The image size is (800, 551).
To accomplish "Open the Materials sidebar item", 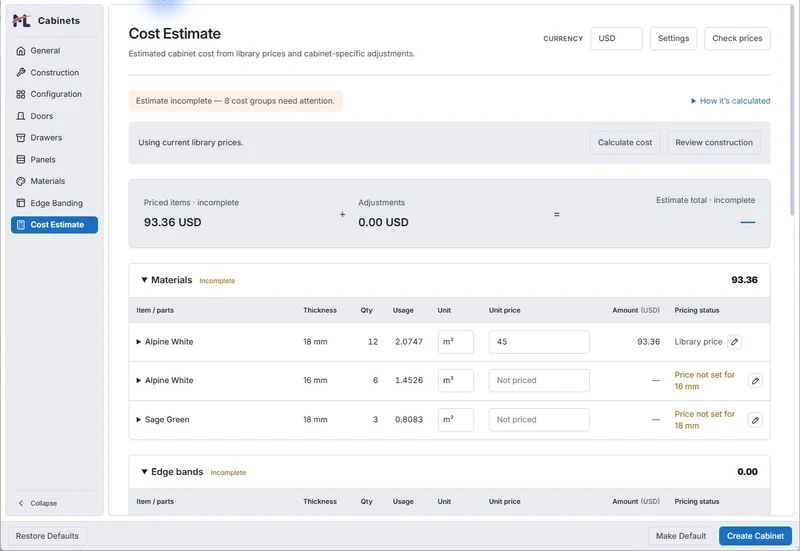I will [54, 181].
